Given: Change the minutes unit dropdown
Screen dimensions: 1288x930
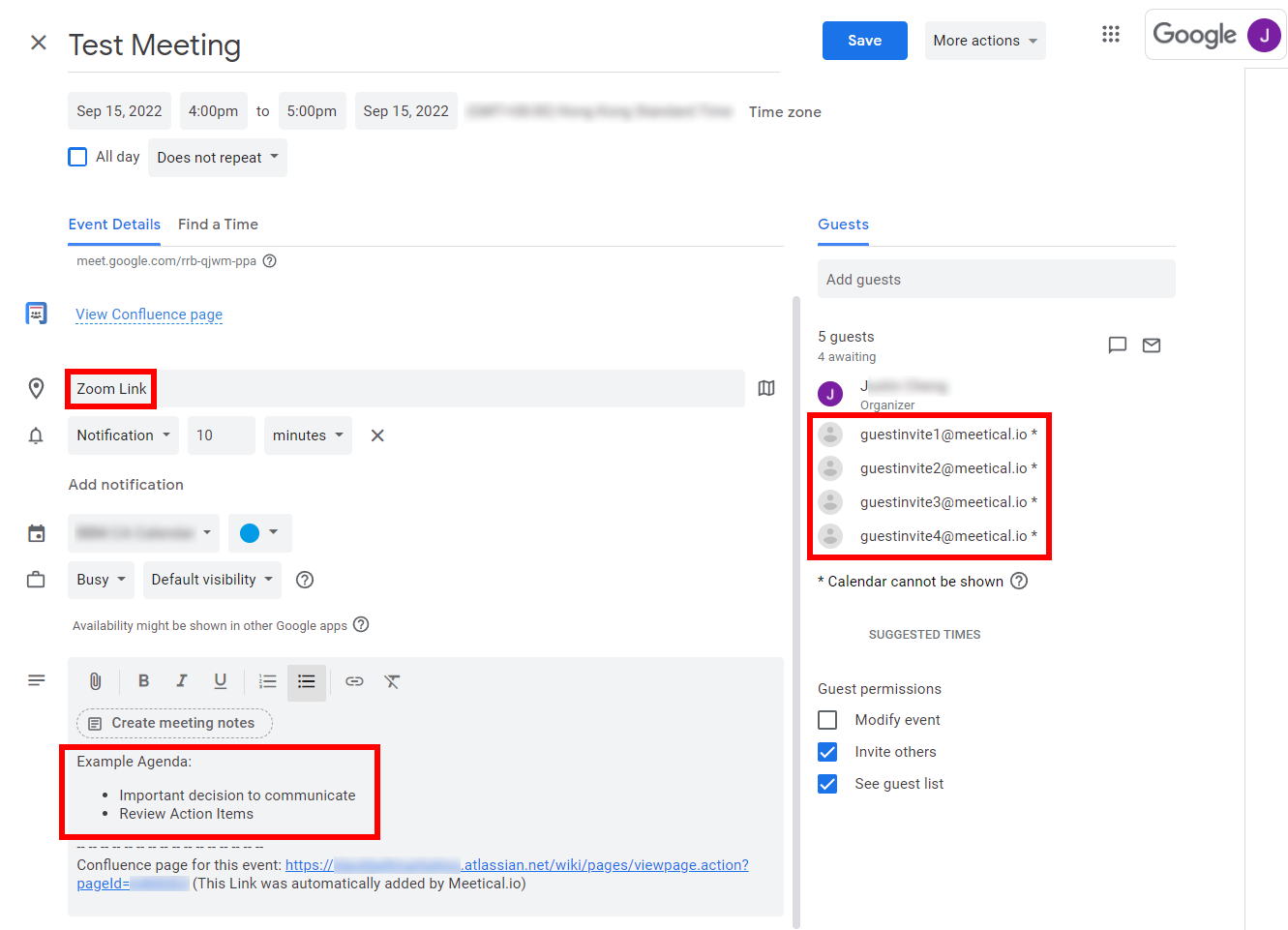Looking at the screenshot, I should 308,435.
